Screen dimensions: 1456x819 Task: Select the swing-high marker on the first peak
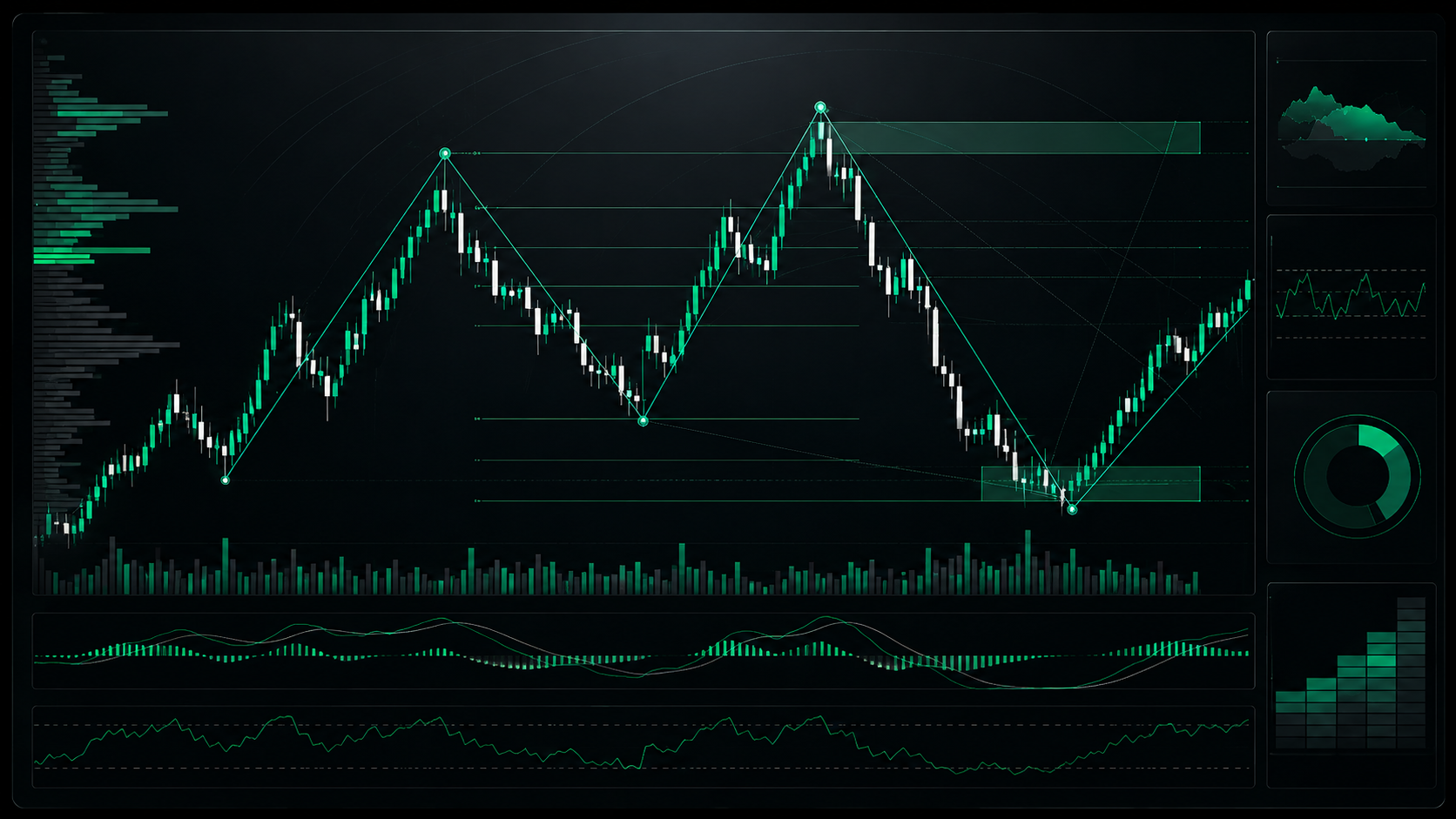tap(445, 153)
